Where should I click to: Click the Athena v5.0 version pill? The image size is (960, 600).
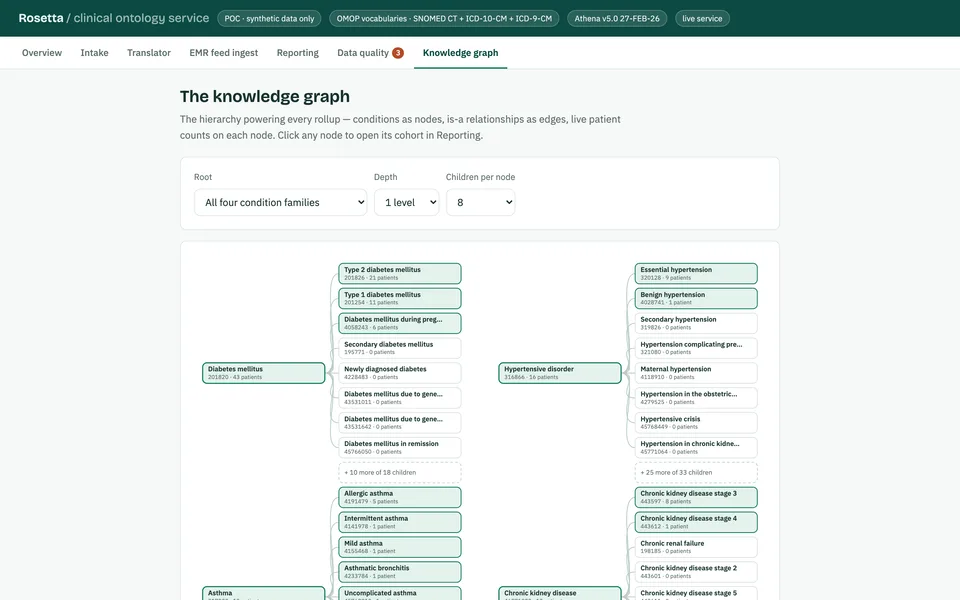[617, 18]
